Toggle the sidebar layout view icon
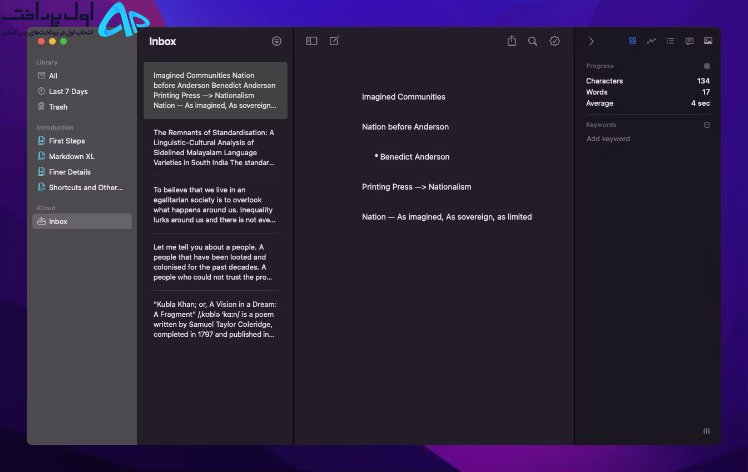 click(x=312, y=41)
